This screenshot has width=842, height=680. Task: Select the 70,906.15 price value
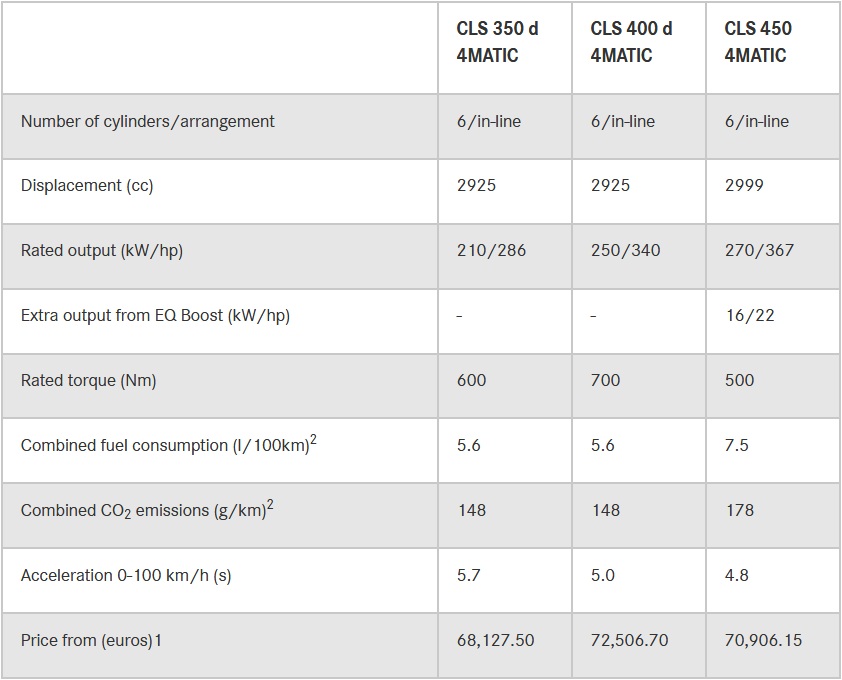pyautogui.click(x=763, y=640)
